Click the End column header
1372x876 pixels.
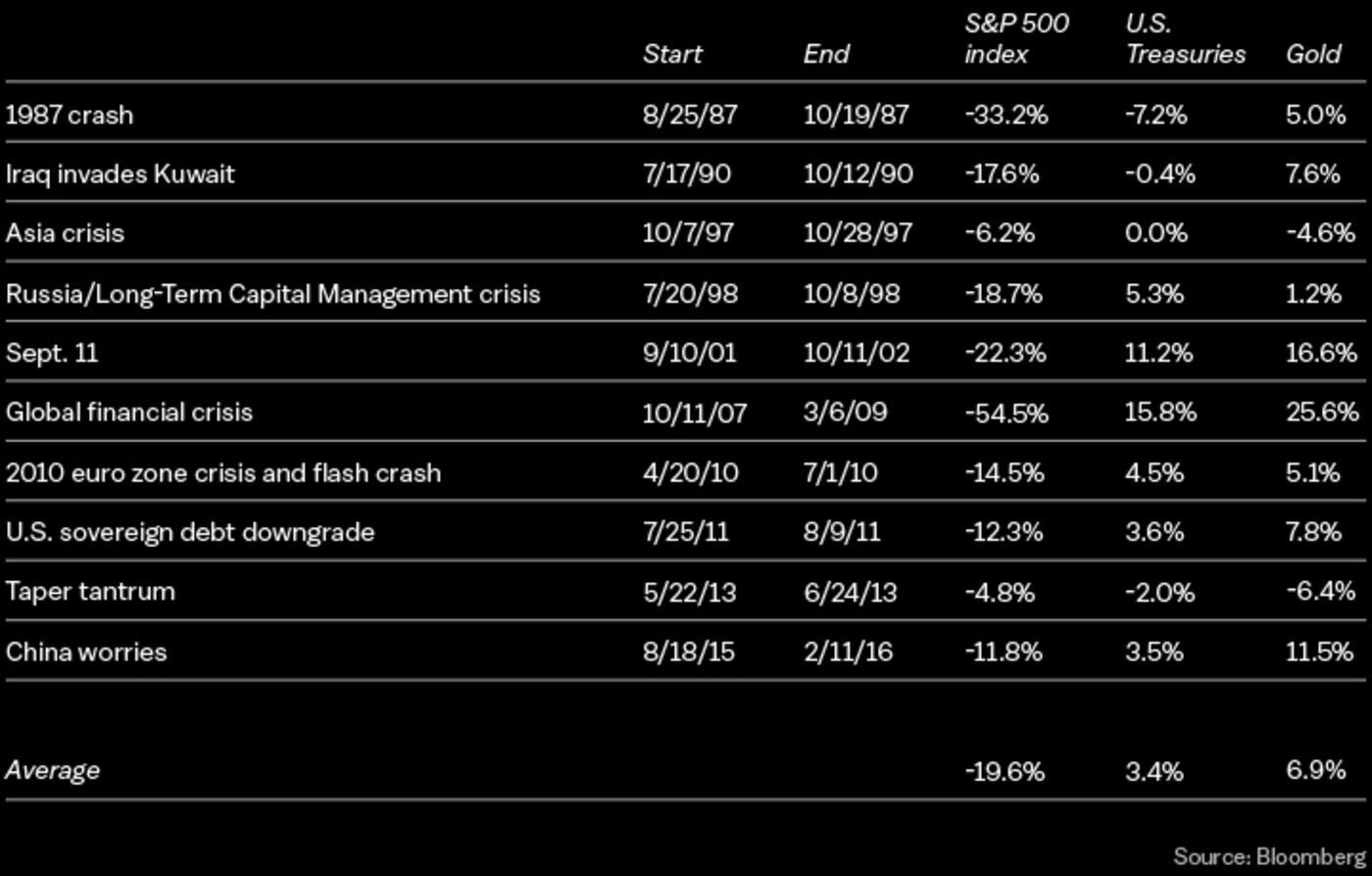click(x=825, y=54)
